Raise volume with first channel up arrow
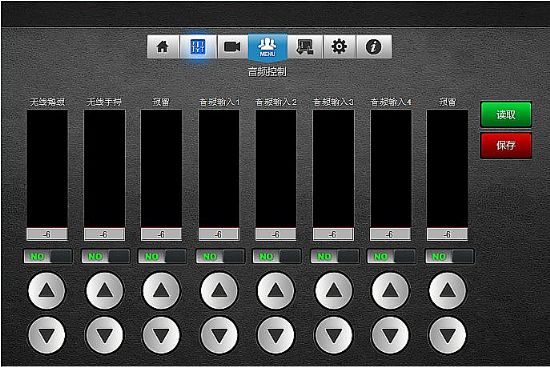The image size is (550, 367). pos(47,291)
